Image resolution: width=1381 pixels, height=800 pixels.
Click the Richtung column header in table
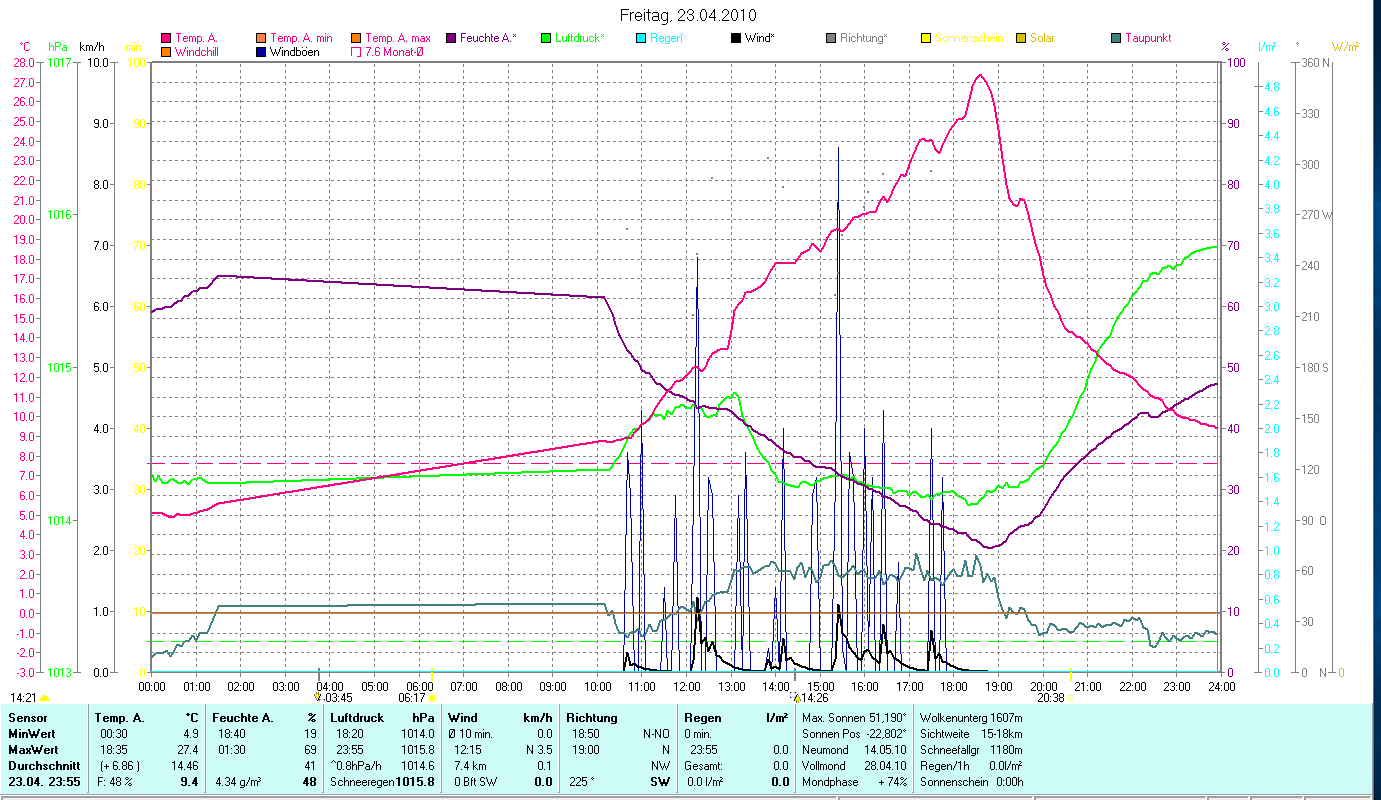point(592,717)
